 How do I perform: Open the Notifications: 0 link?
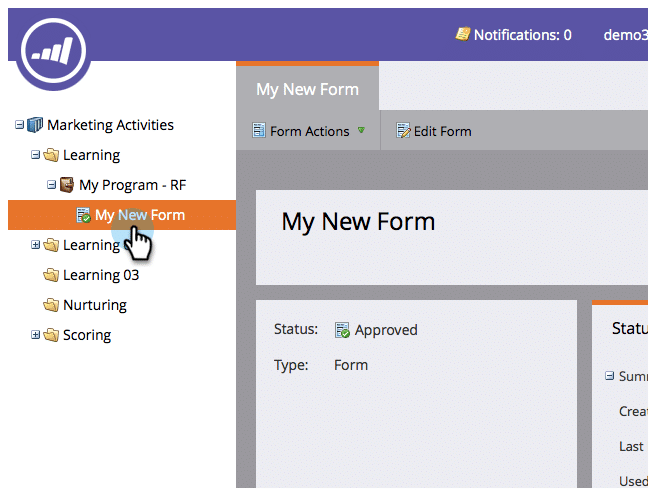coord(522,34)
